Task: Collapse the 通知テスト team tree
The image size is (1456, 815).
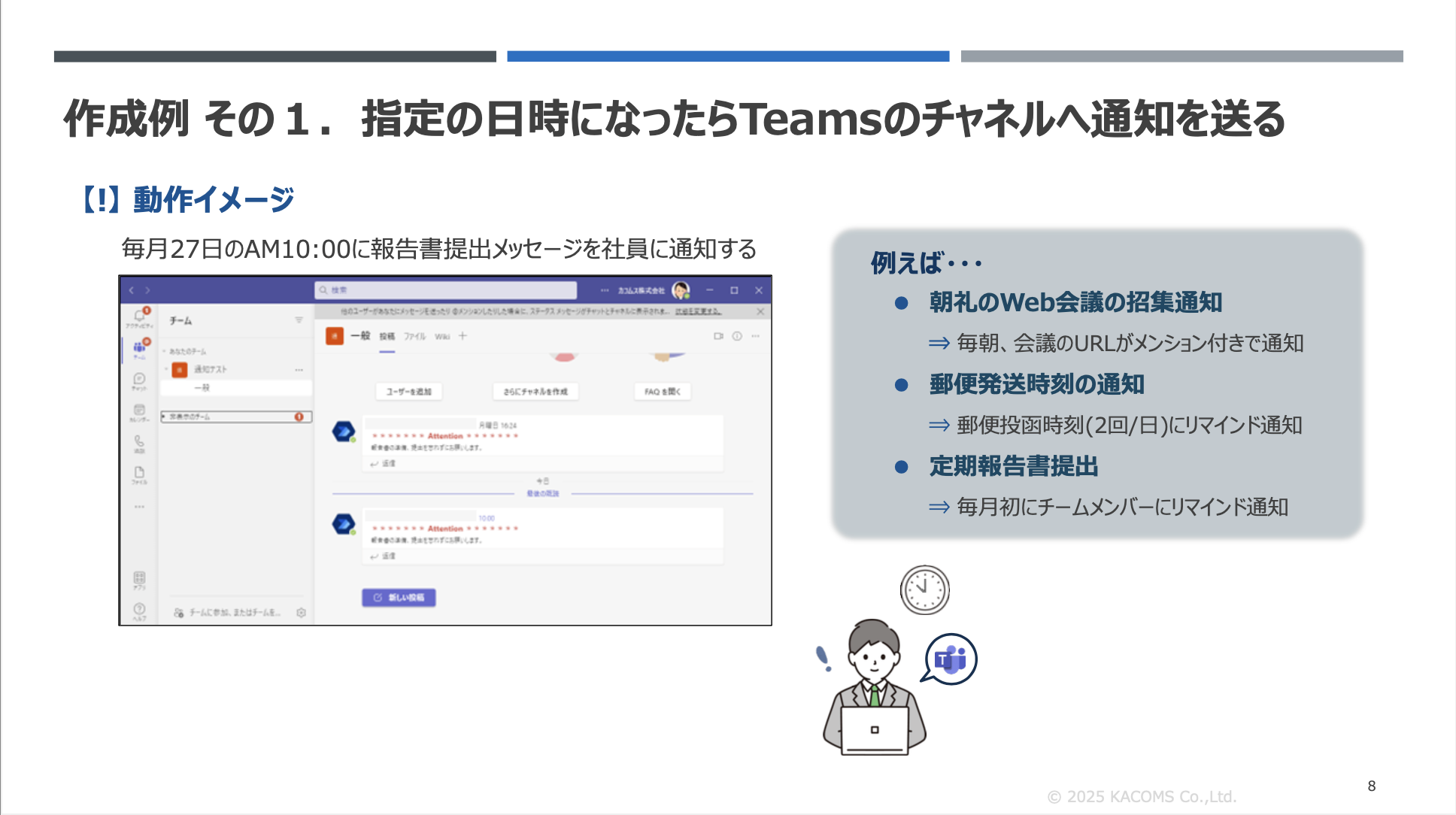Action: (x=166, y=369)
